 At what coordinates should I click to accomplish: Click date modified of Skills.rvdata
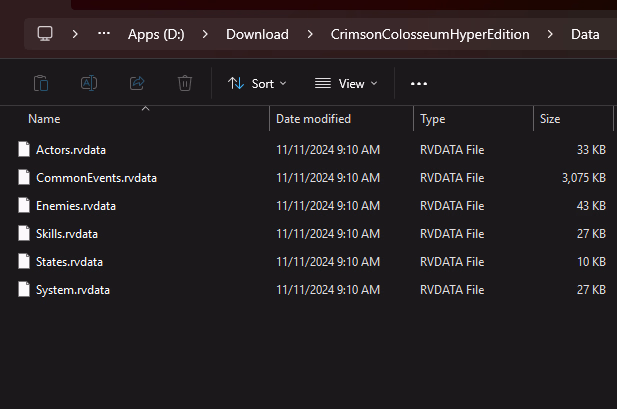click(x=328, y=234)
